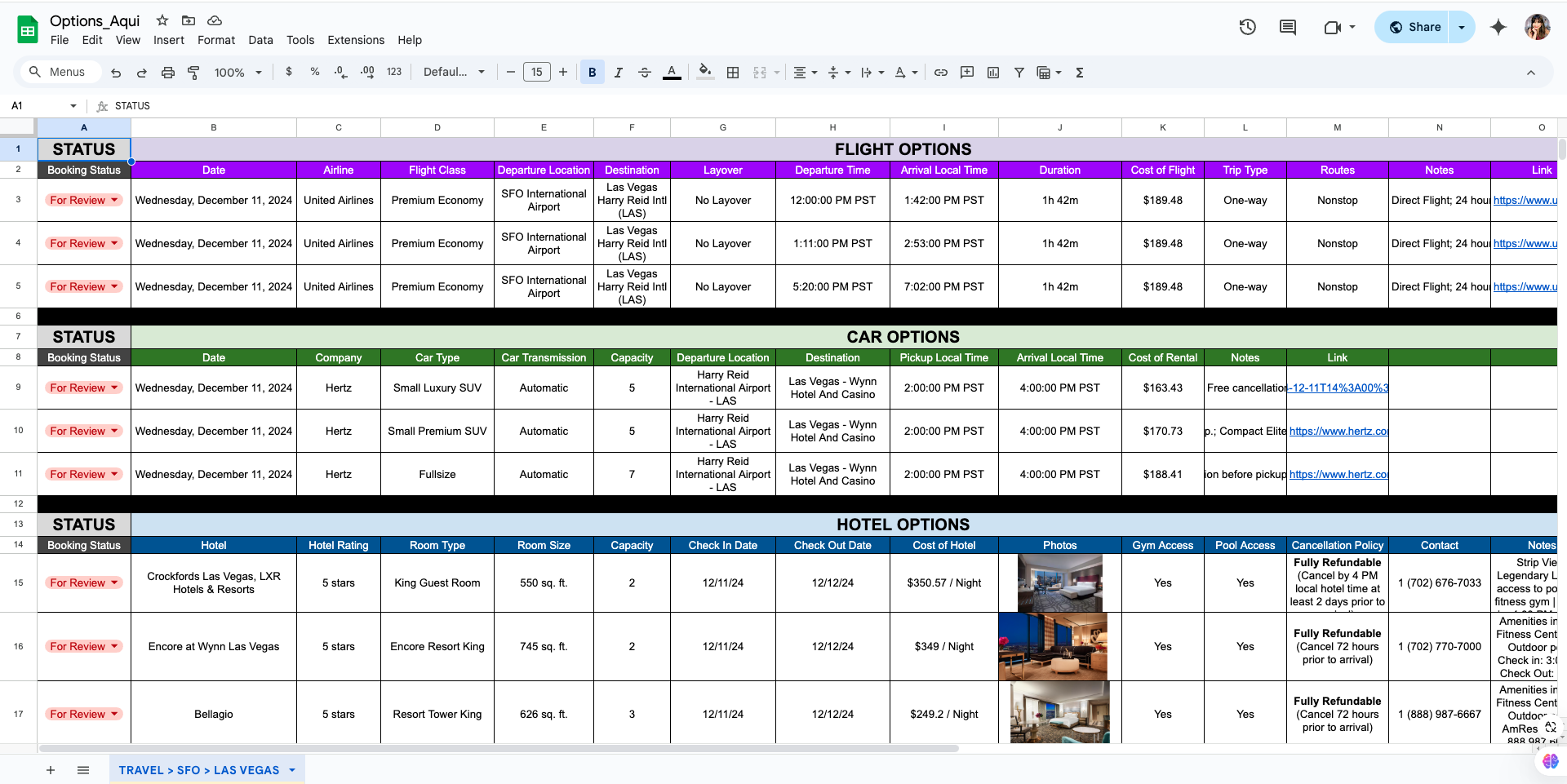Open the text color picker
Screen dimensions: 1567x784
tap(672, 73)
